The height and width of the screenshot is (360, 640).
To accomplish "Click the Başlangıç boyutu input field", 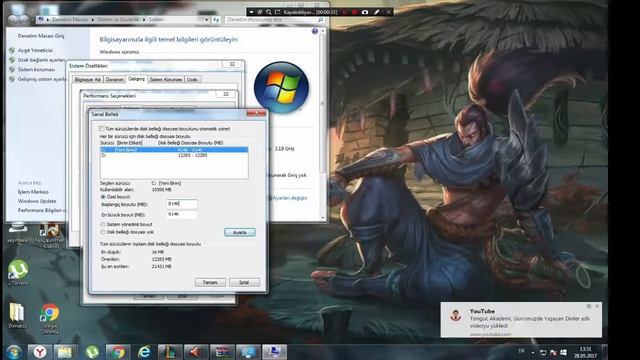I will coord(182,204).
